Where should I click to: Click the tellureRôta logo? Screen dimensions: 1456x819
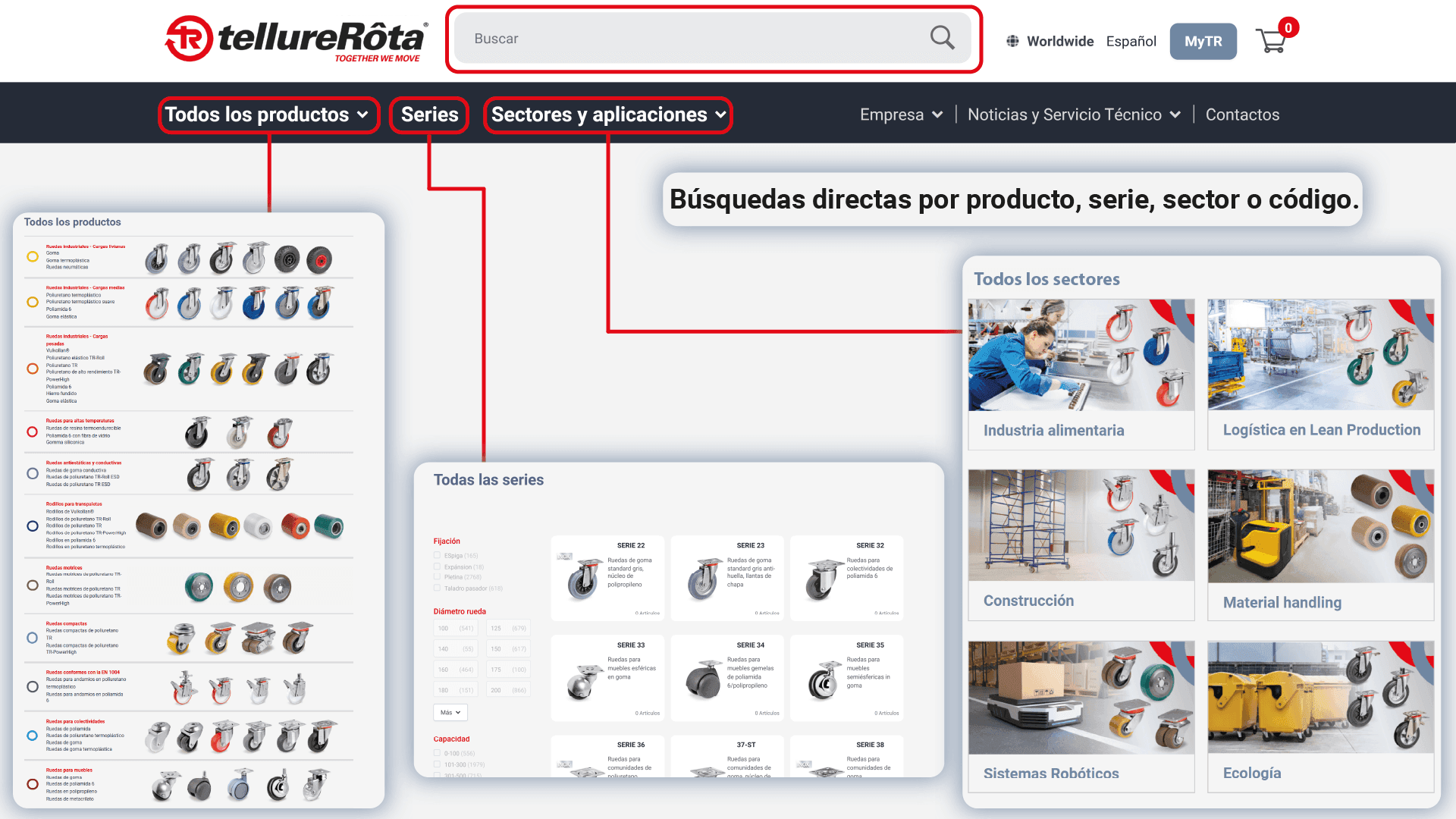pyautogui.click(x=297, y=39)
